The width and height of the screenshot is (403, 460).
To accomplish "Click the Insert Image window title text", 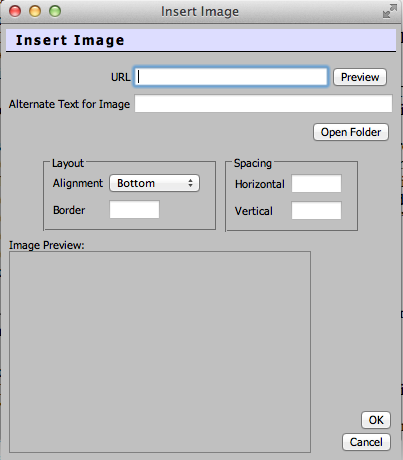I will 200,12.
